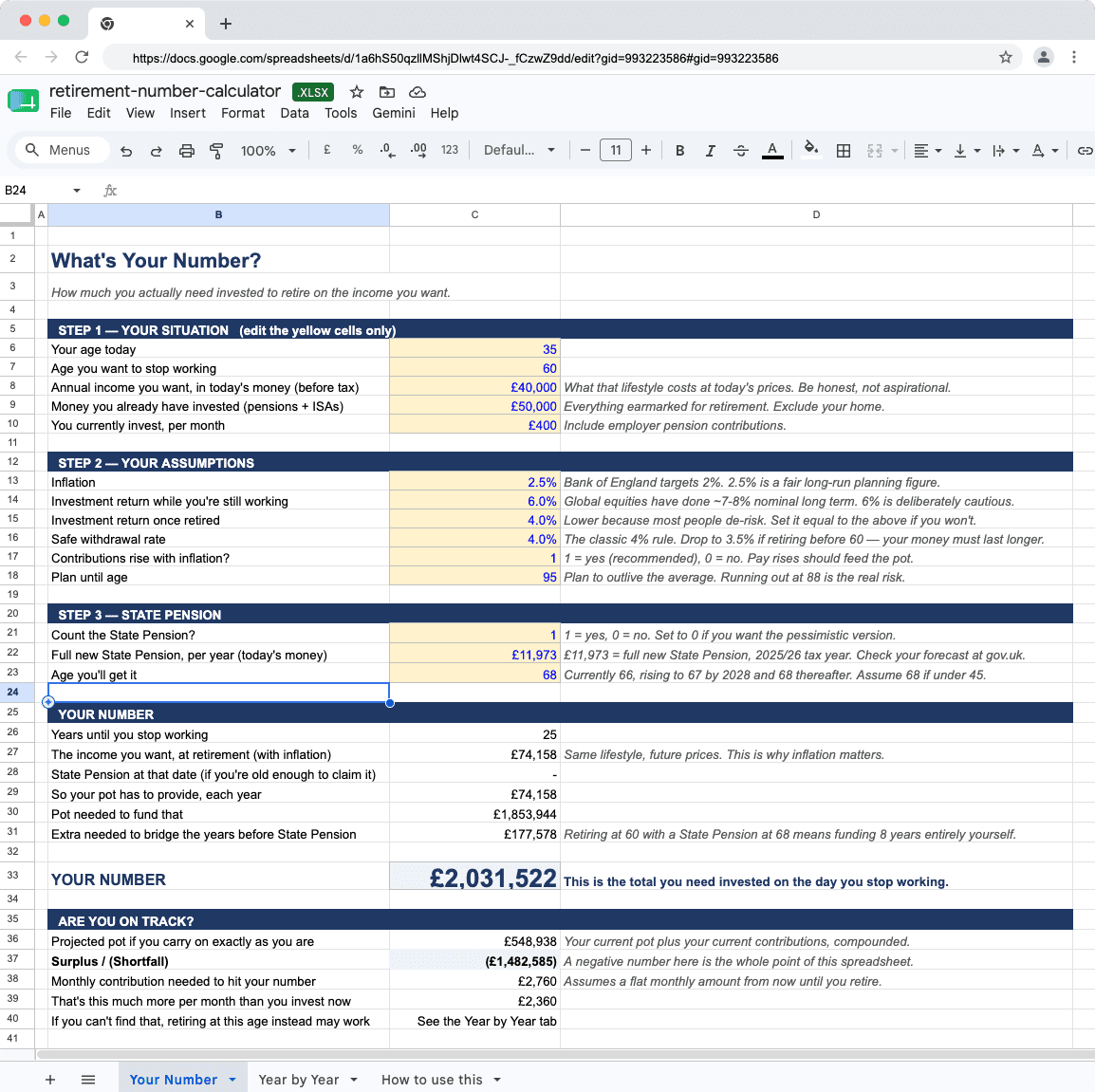Click the Undo arrow icon
Screen dimensions: 1095x1092
pyautogui.click(x=125, y=150)
